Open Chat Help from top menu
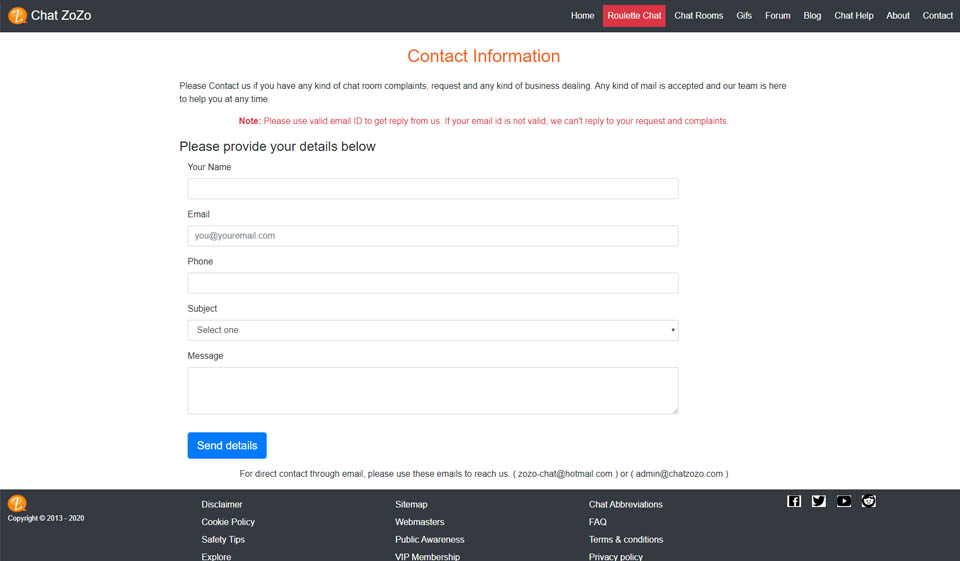The height and width of the screenshot is (561, 960). [854, 16]
